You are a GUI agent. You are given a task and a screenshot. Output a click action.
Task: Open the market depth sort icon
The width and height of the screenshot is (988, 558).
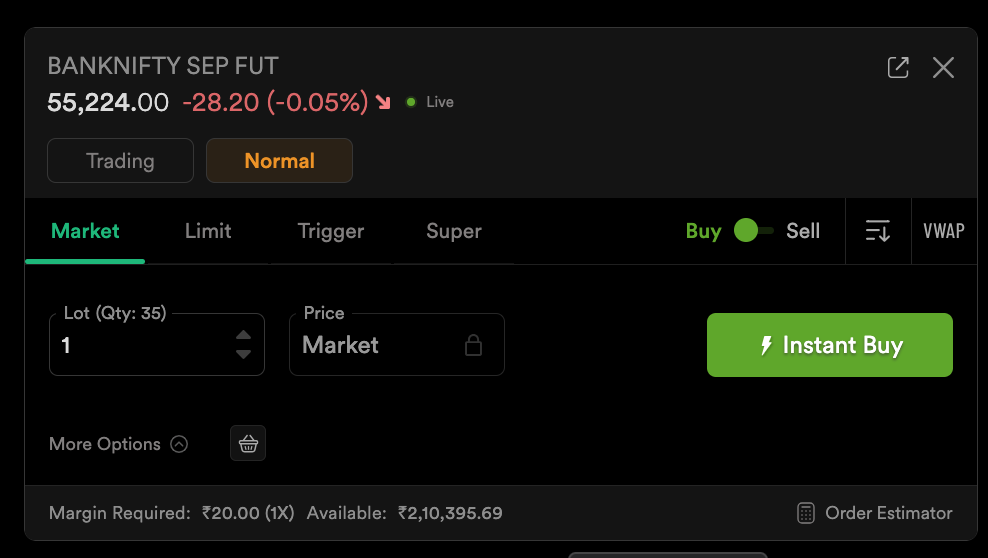[877, 231]
